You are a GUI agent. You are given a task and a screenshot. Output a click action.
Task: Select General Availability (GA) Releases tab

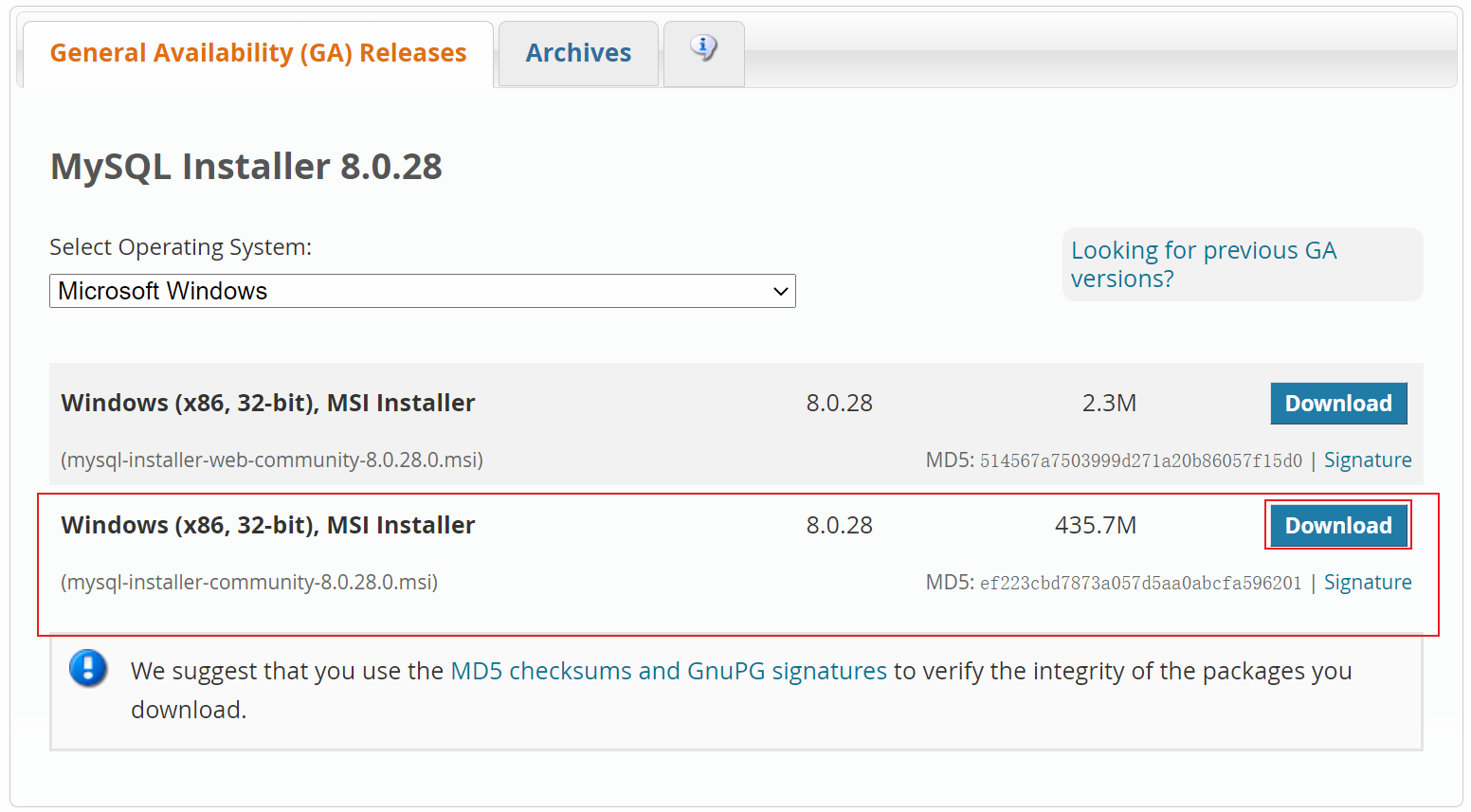(258, 53)
